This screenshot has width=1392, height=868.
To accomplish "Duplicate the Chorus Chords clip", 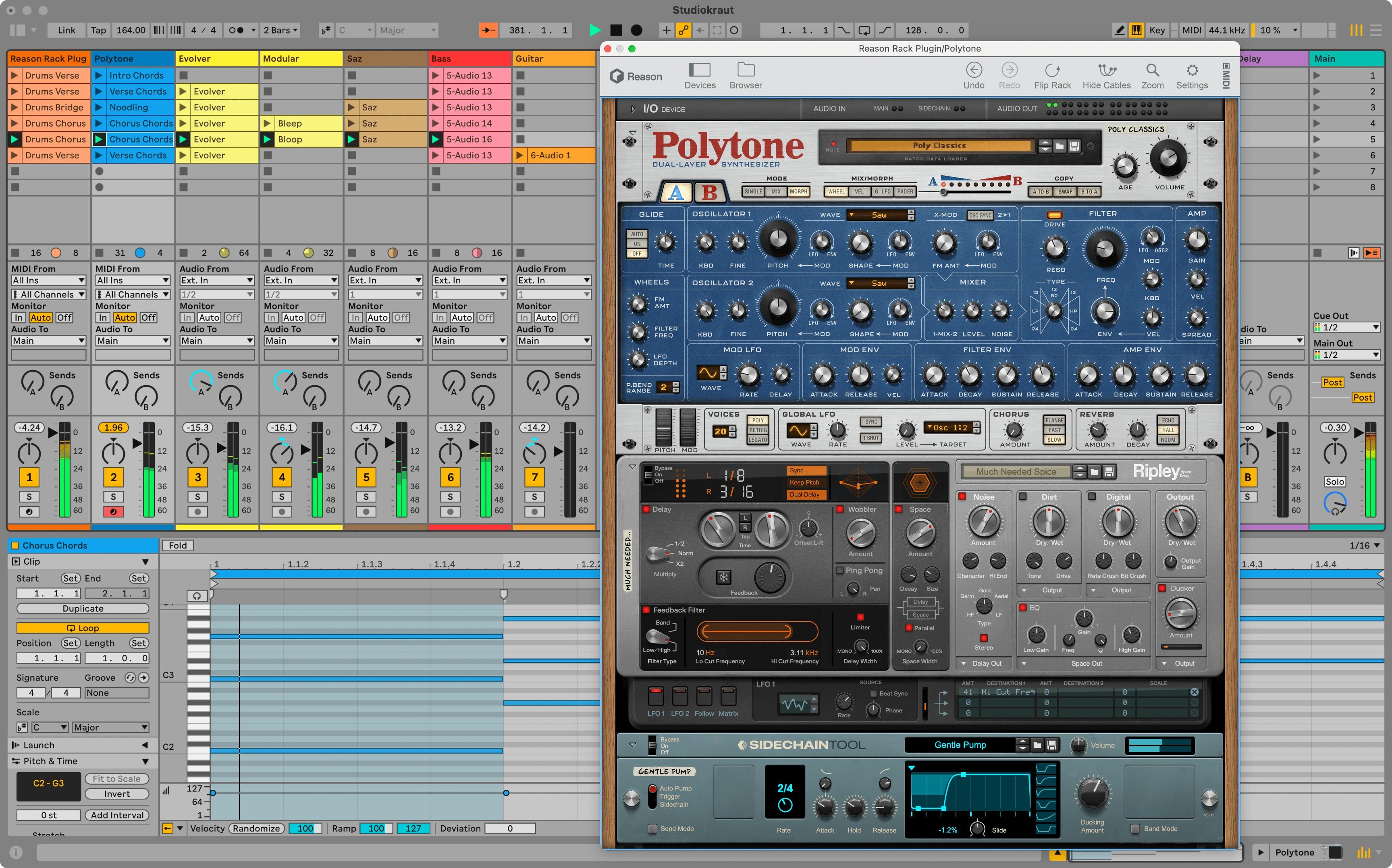I will click(x=82, y=608).
